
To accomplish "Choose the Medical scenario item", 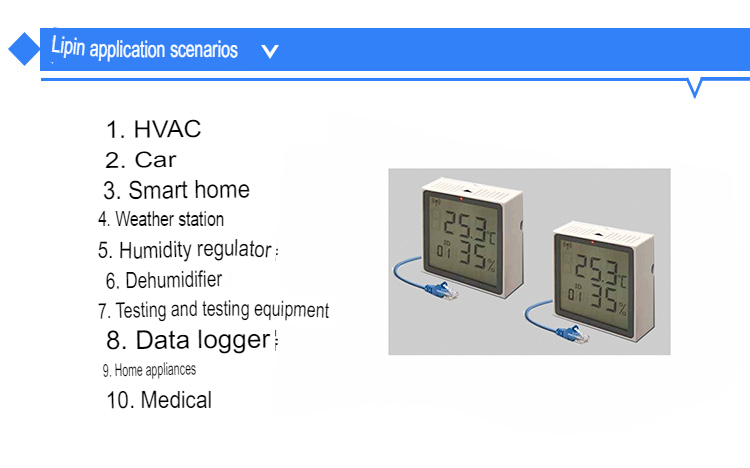I will click(159, 400).
